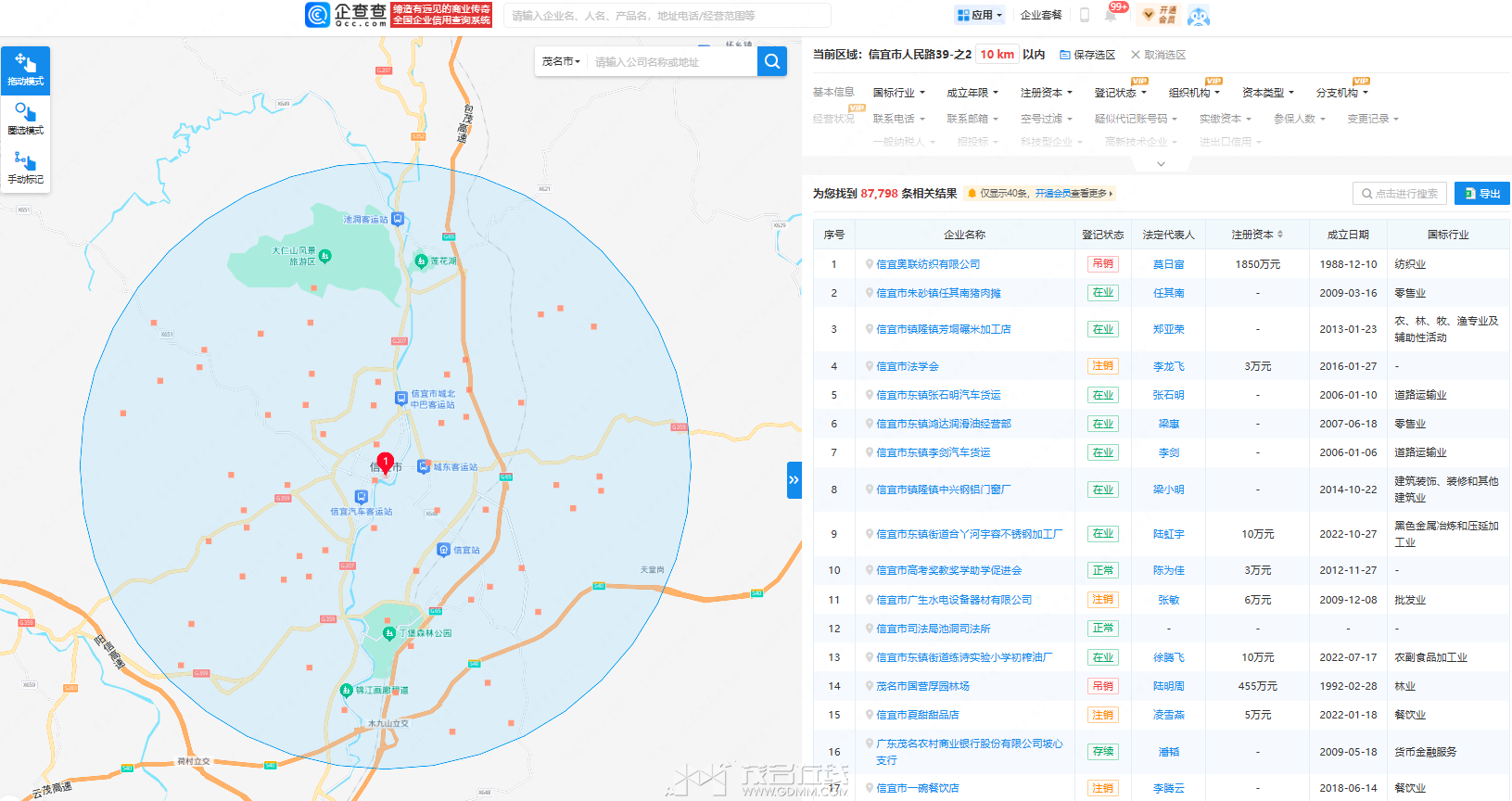The height and width of the screenshot is (801, 1512).
Task: Click the blue map search magnifier button
Action: click(771, 61)
